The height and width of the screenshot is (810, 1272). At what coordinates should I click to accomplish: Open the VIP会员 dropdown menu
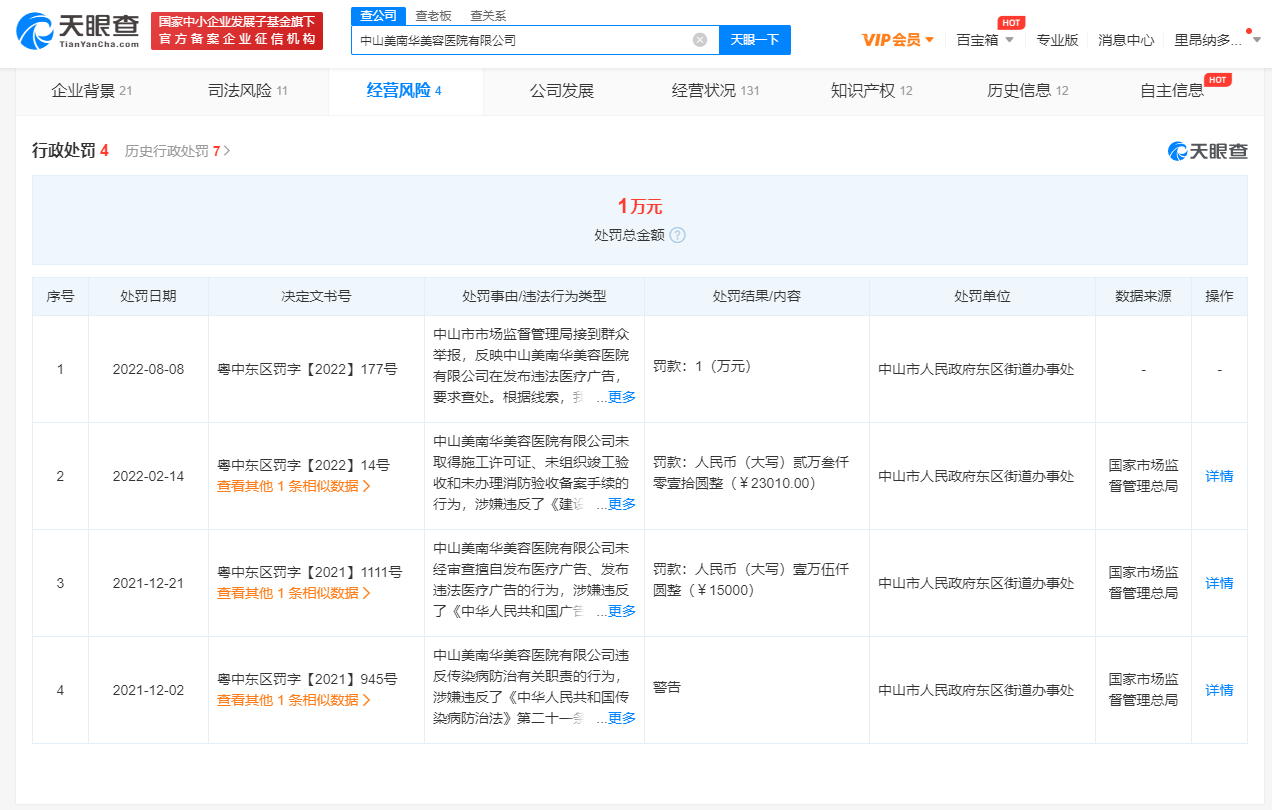pos(898,40)
